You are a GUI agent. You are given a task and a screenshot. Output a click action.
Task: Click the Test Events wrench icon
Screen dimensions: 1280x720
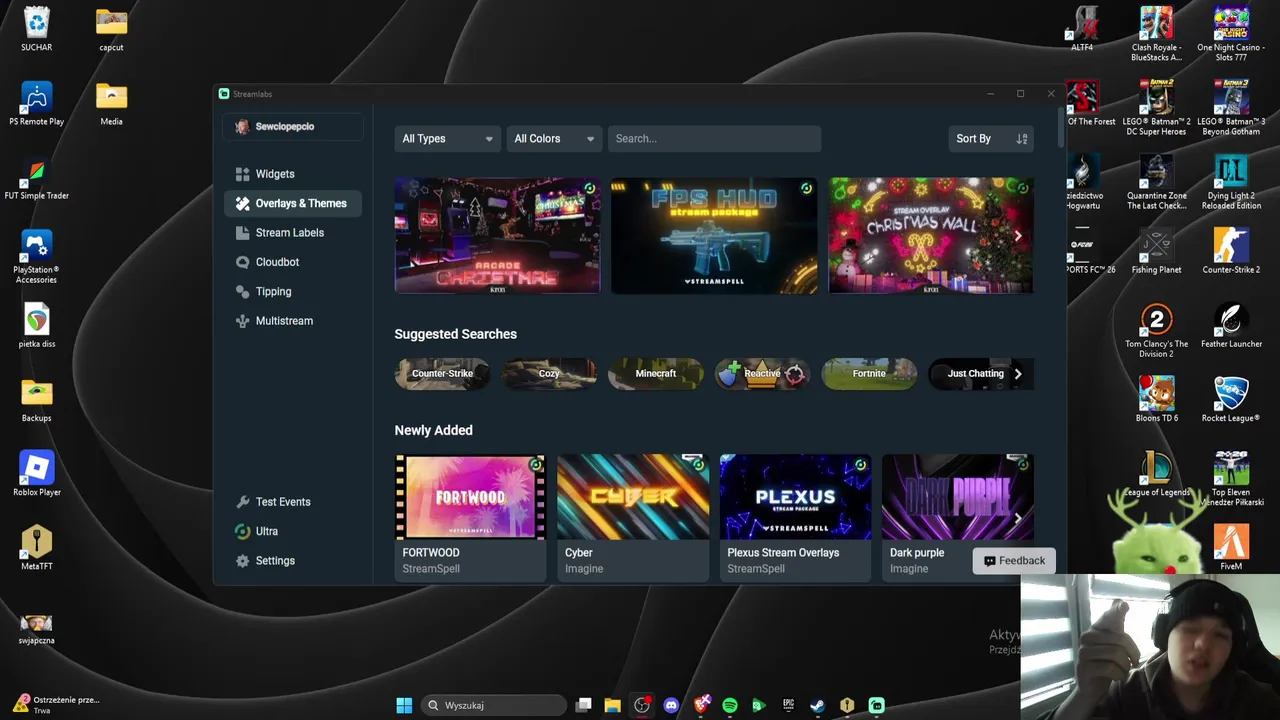(x=242, y=502)
